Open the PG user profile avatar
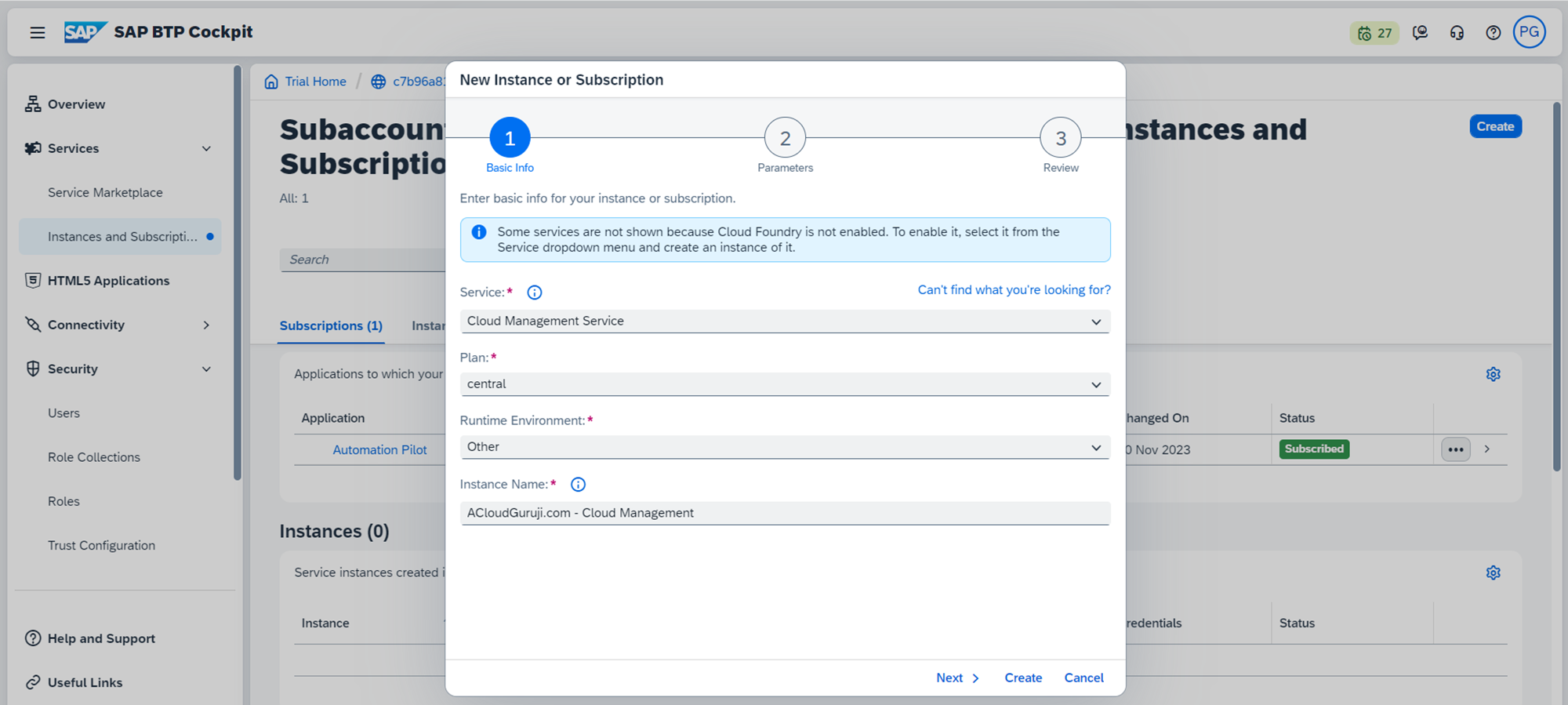Image resolution: width=1568 pixels, height=705 pixels. (1529, 32)
